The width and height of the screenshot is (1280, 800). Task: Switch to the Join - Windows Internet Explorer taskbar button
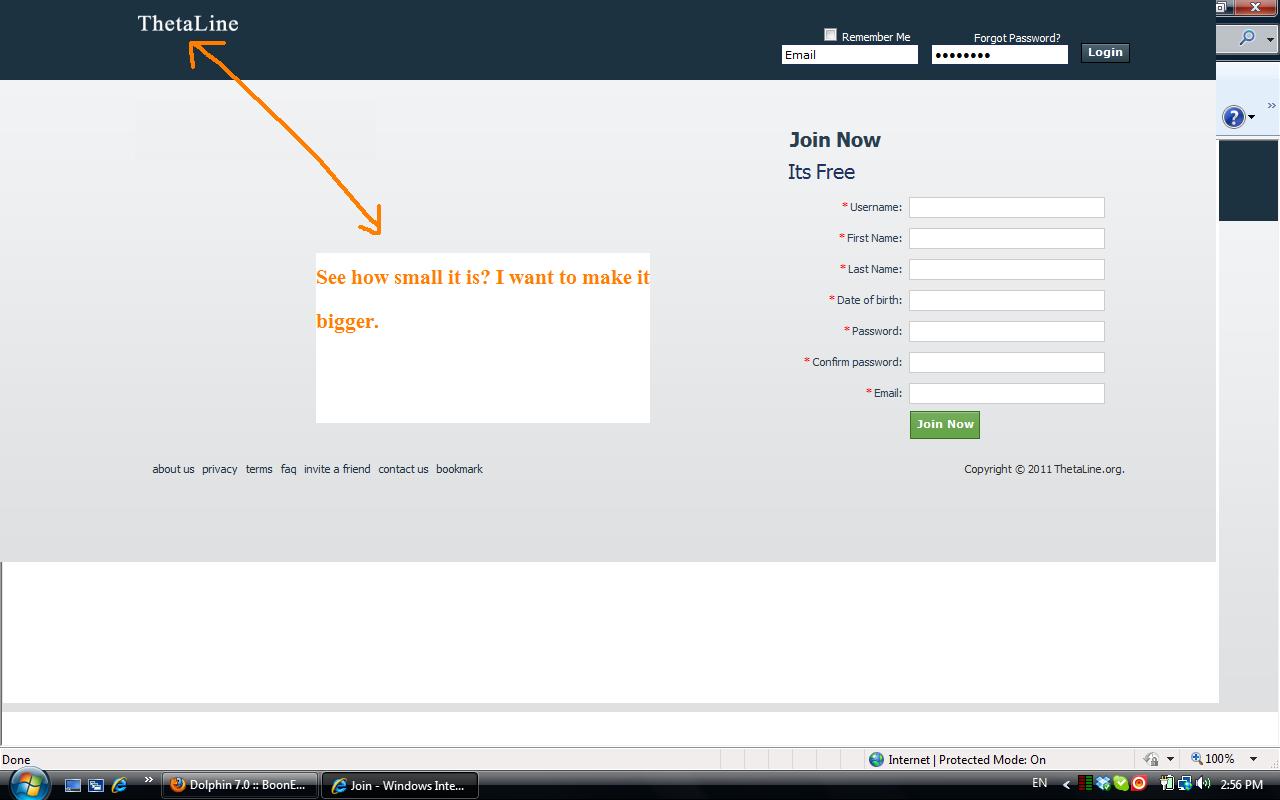(400, 785)
